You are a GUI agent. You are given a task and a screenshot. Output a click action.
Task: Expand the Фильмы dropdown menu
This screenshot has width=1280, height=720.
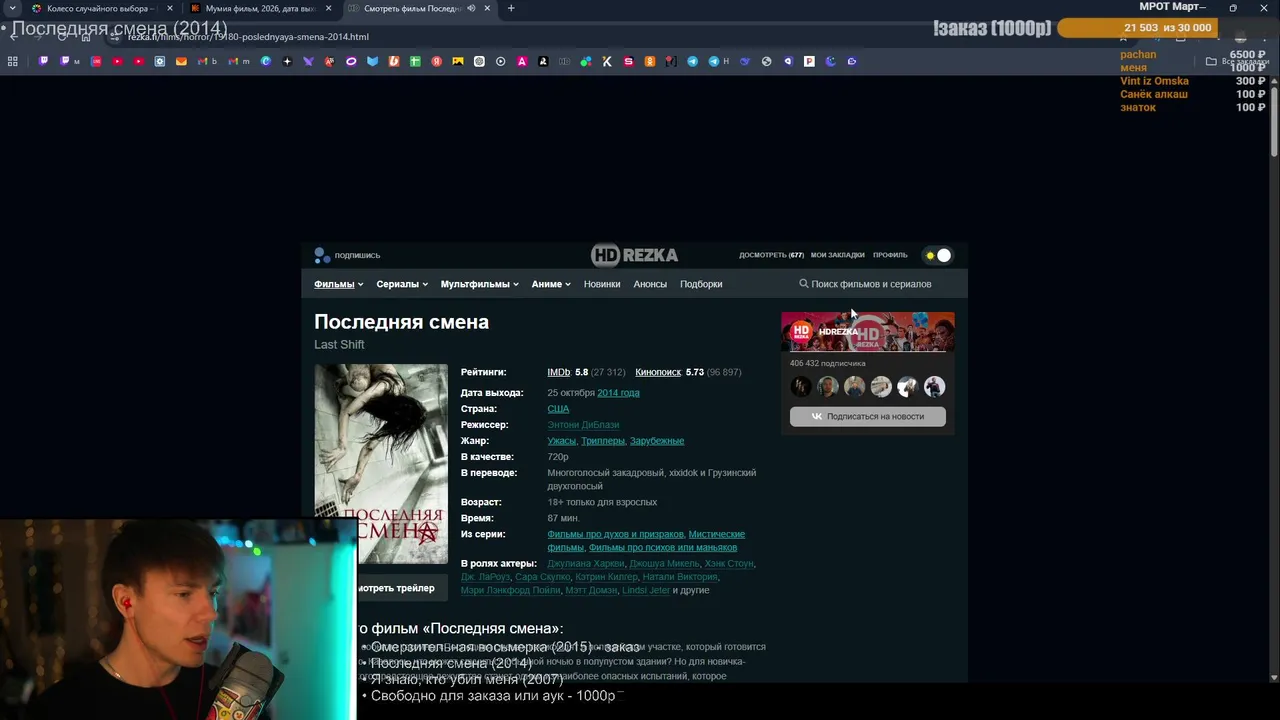338,284
